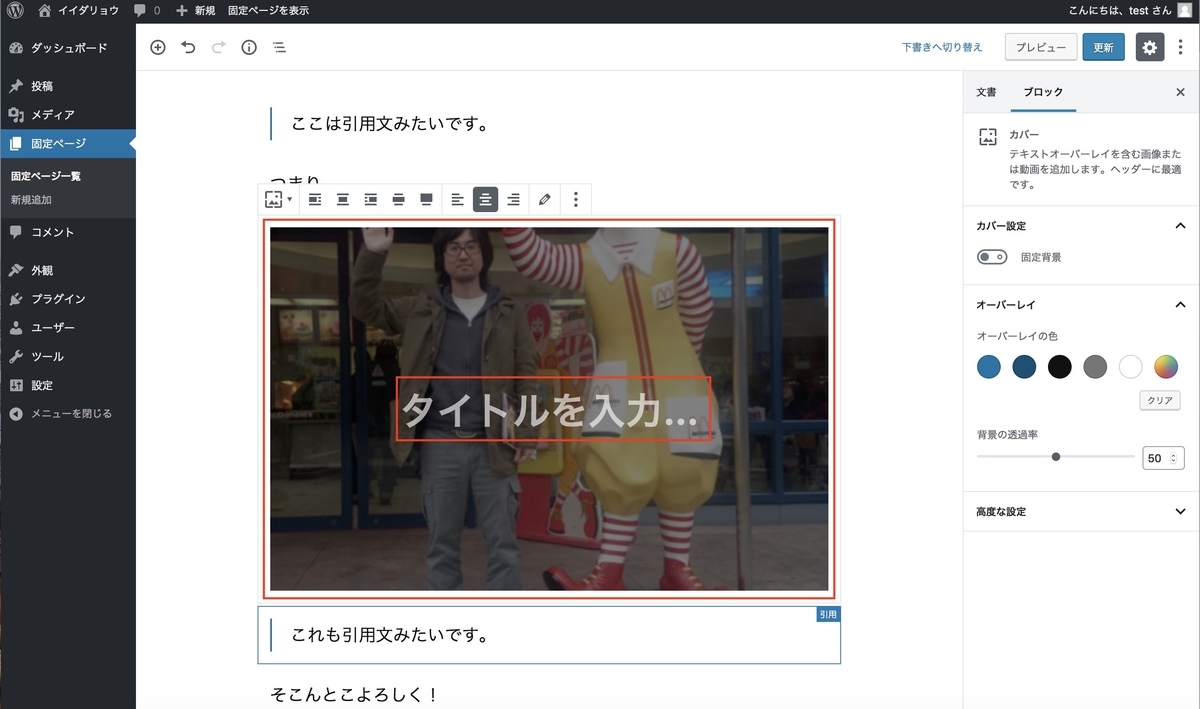Click the add block plus icon
1200x709 pixels.
tap(157, 47)
